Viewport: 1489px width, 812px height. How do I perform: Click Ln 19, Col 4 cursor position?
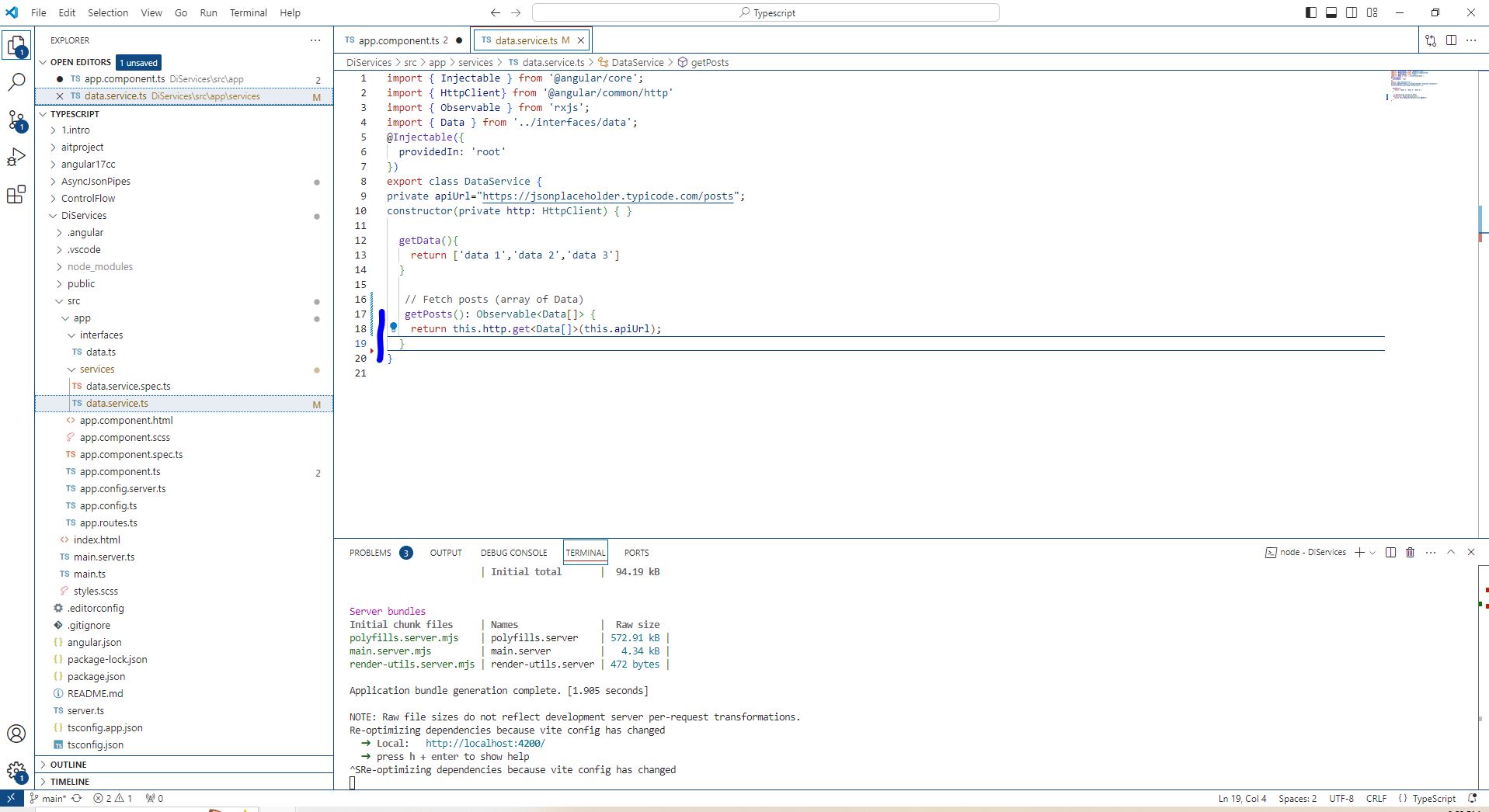click(1242, 798)
